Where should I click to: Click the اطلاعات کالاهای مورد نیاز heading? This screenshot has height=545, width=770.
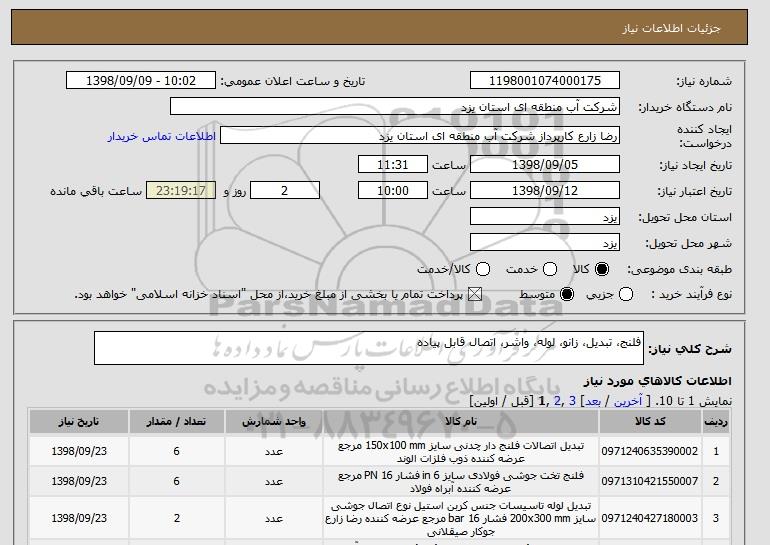658,381
